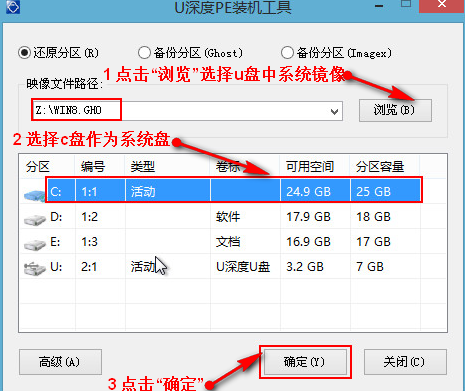Click the U: USB drive icon

[x=35, y=269]
